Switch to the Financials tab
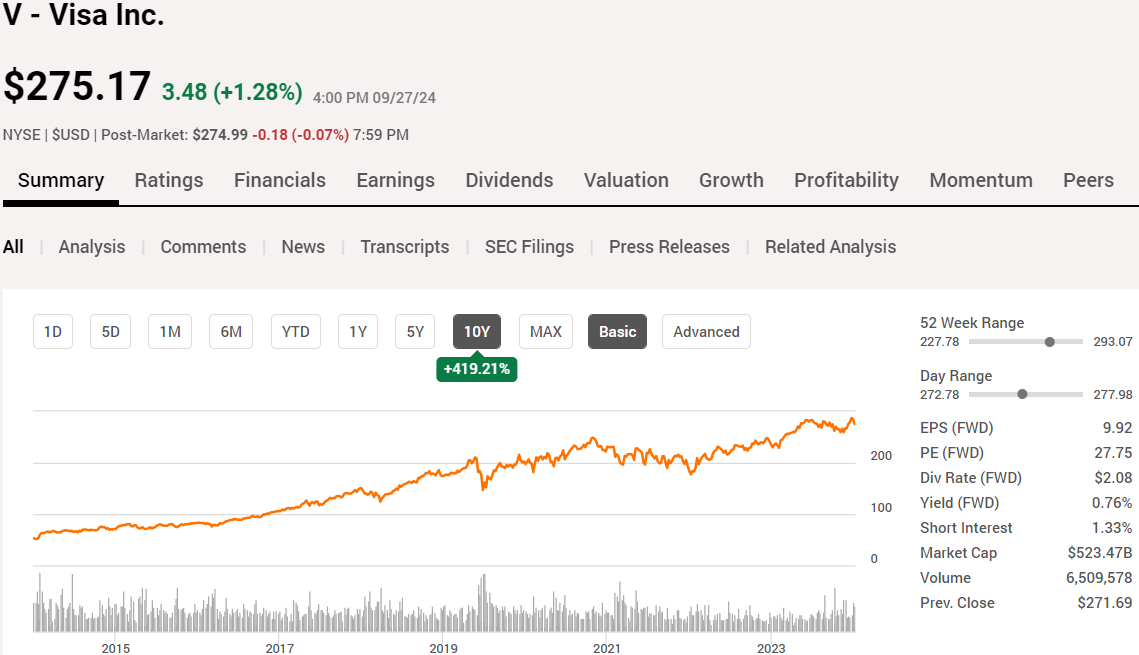 click(x=280, y=180)
